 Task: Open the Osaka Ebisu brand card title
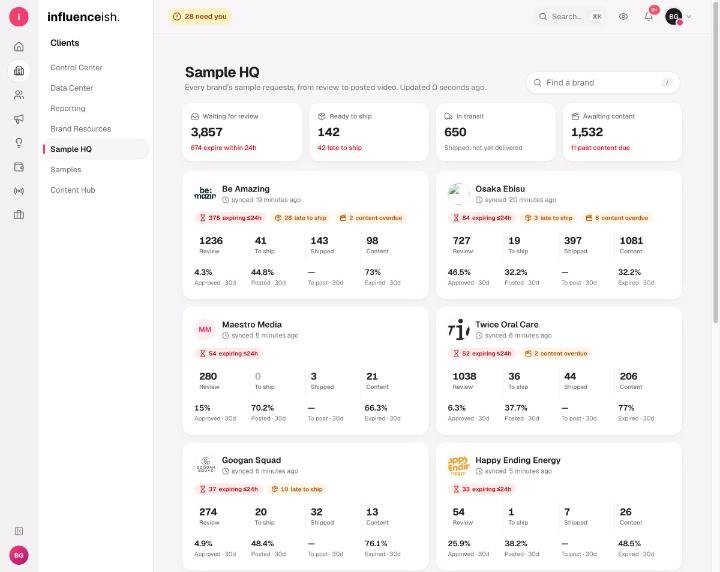point(500,189)
